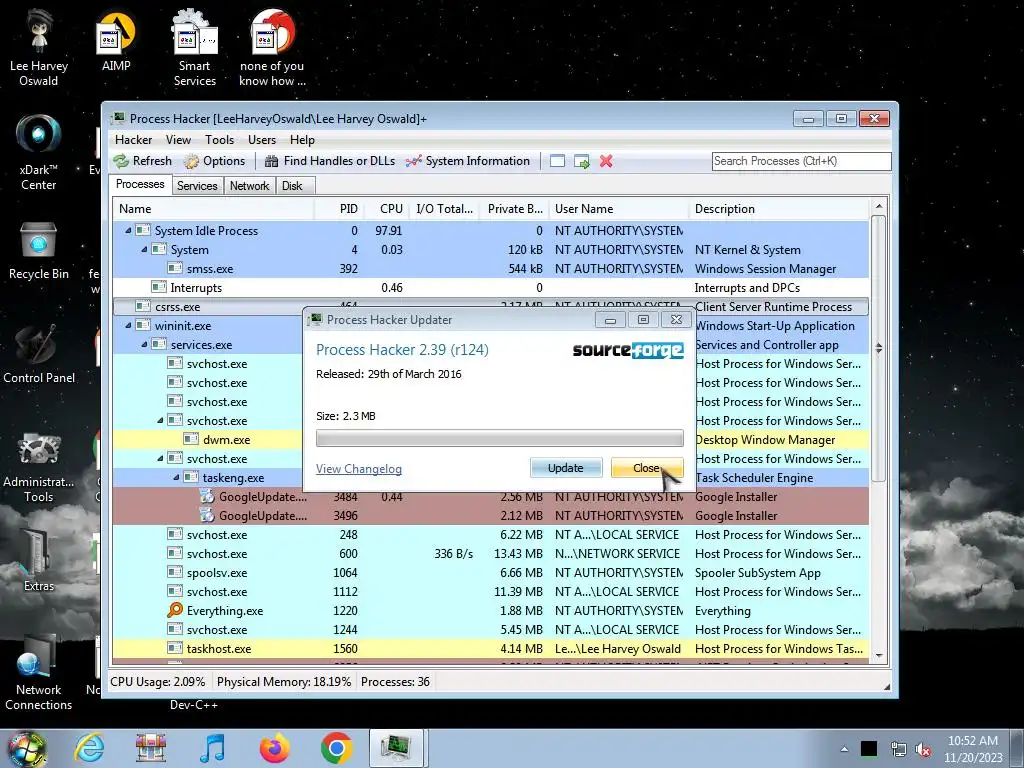1024x768 pixels.
Task: Collapse the wininit.exe tree node
Action: 129,325
